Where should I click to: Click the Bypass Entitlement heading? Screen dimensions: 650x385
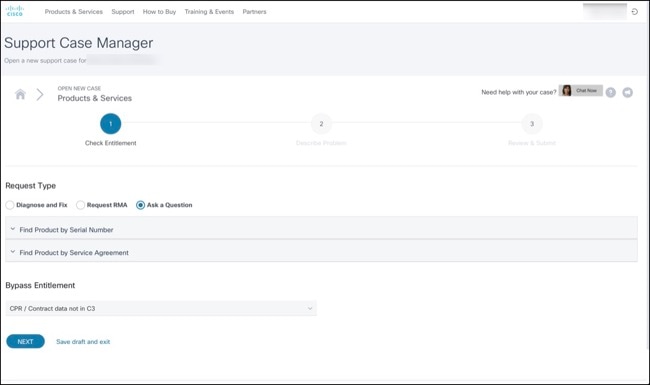click(40, 285)
